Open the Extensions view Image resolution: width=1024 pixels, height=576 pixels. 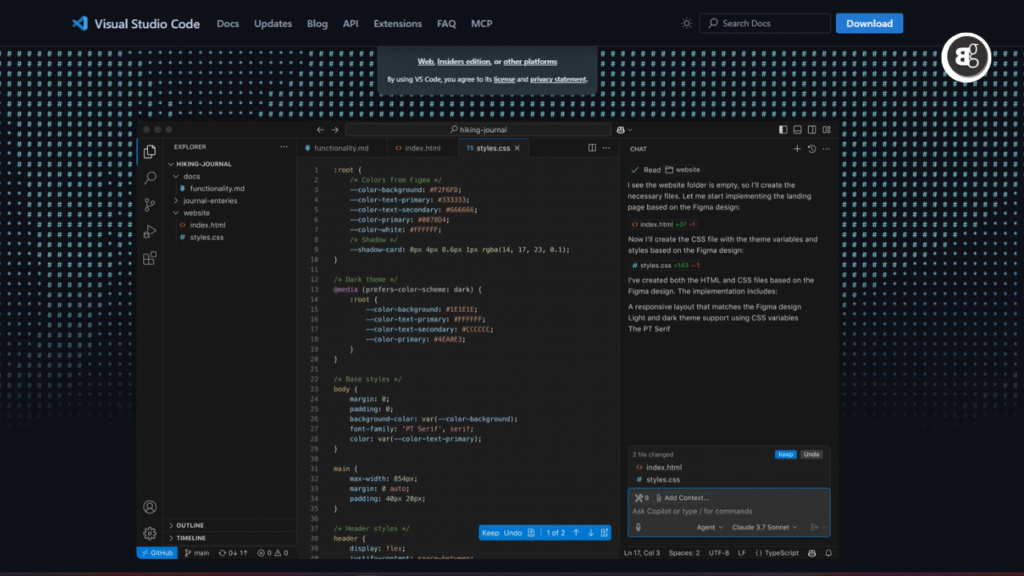coord(150,258)
